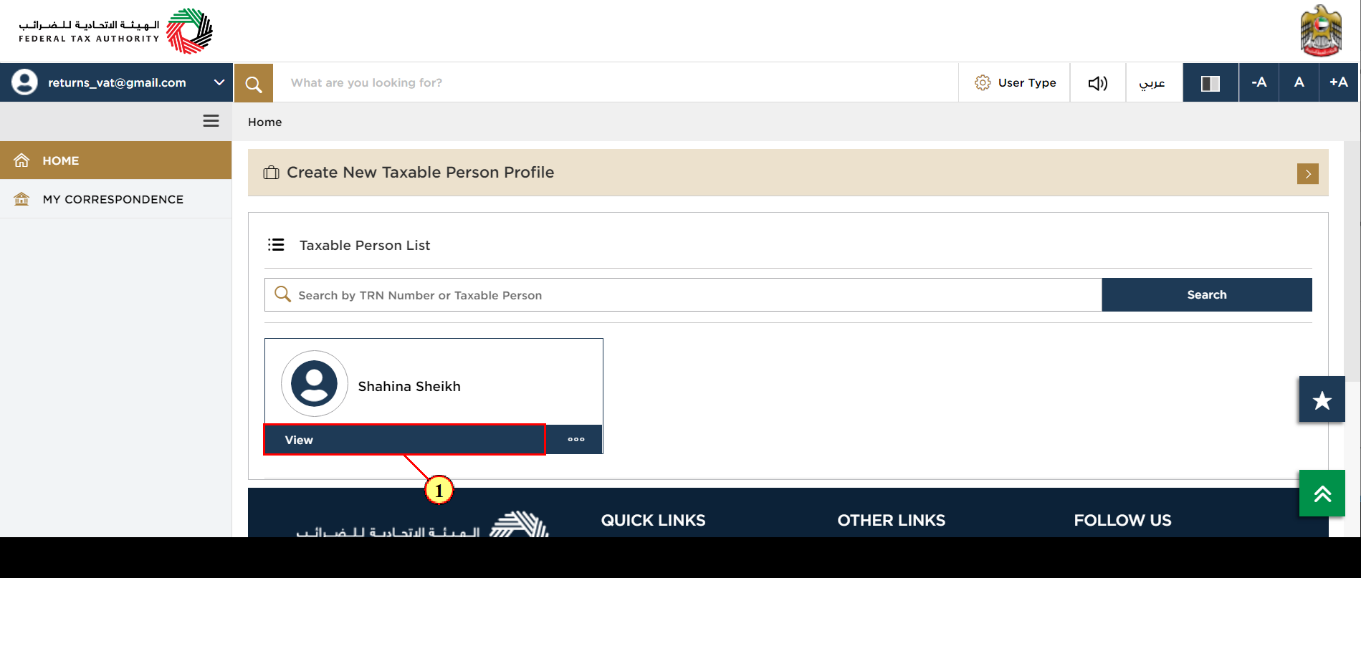Expand the Create New Profile arrow

coord(1307,174)
